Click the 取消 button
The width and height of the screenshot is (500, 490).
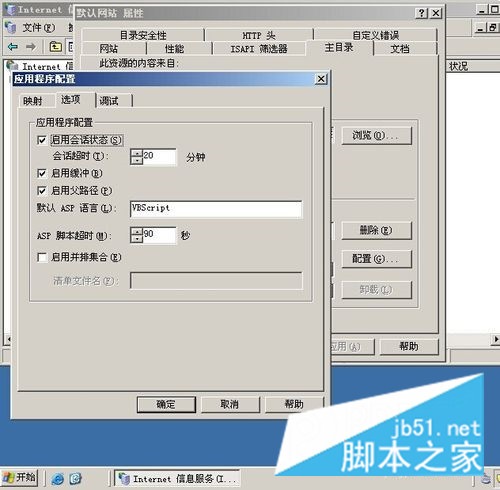click(229, 404)
